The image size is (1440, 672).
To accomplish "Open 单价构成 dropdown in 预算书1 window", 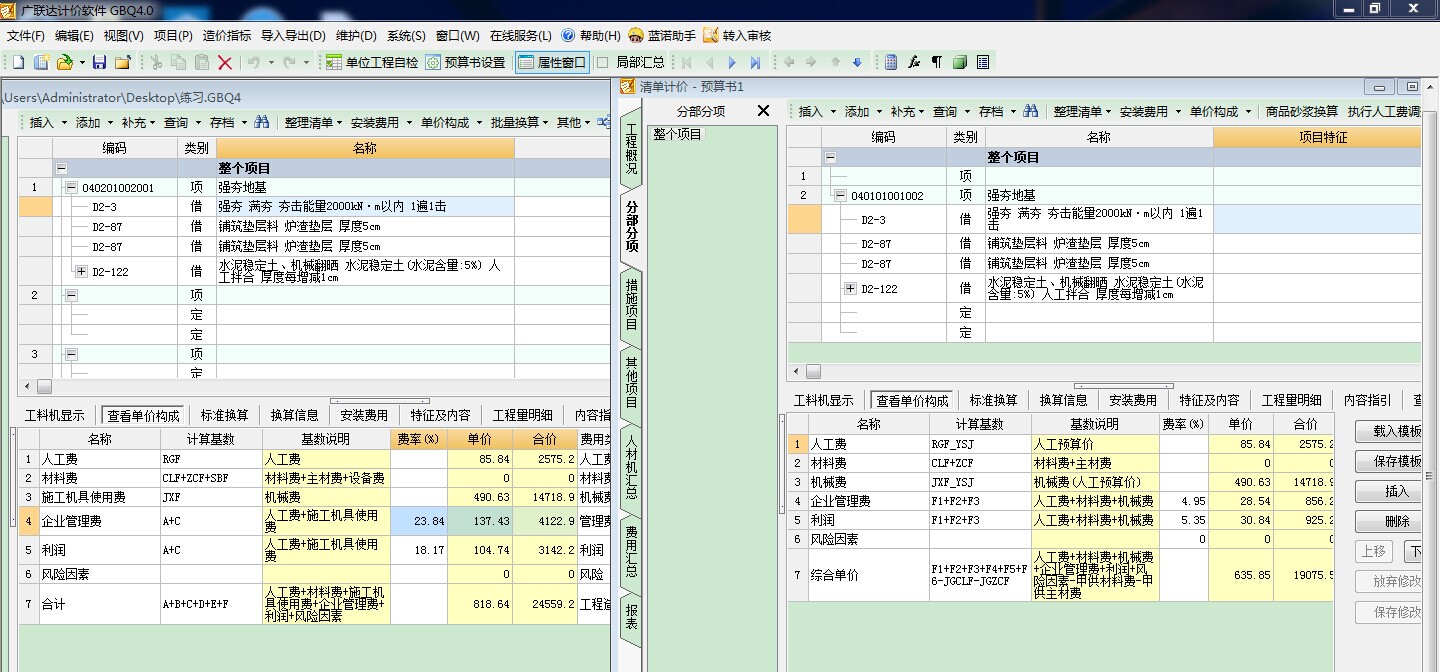I will pos(1219,111).
